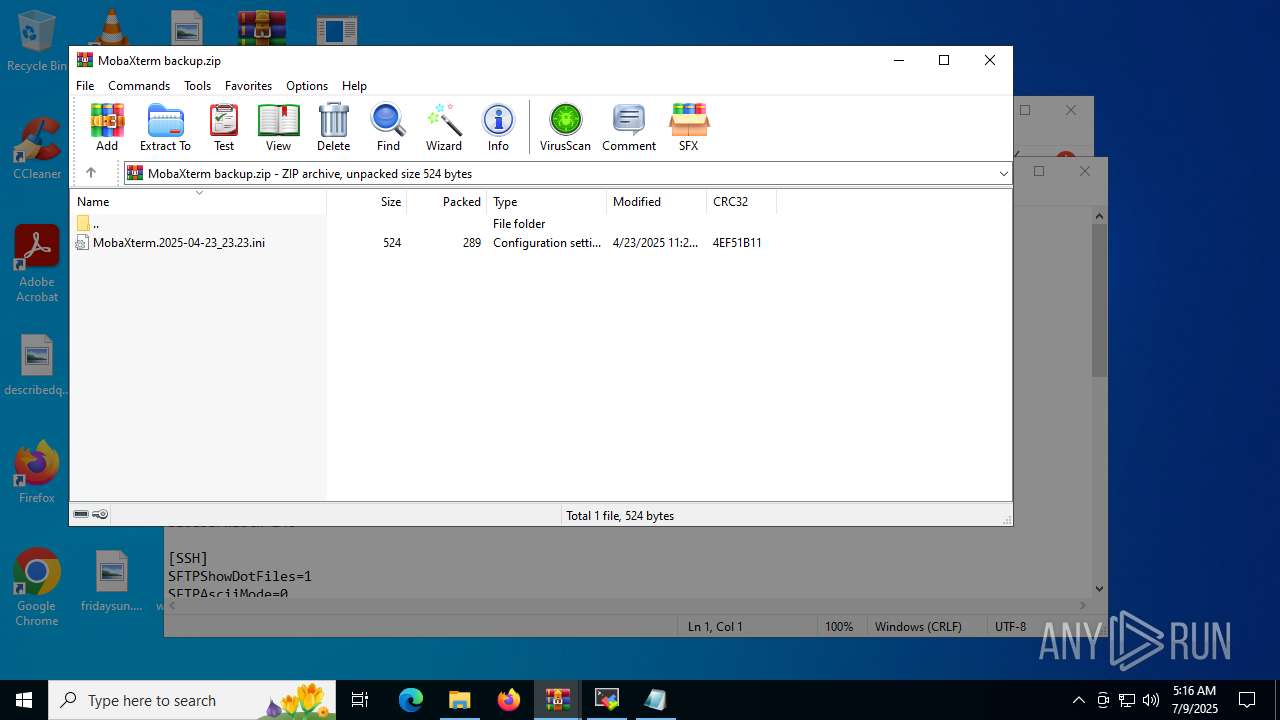
Task: Go up one folder level arrow
Action: pos(91,173)
